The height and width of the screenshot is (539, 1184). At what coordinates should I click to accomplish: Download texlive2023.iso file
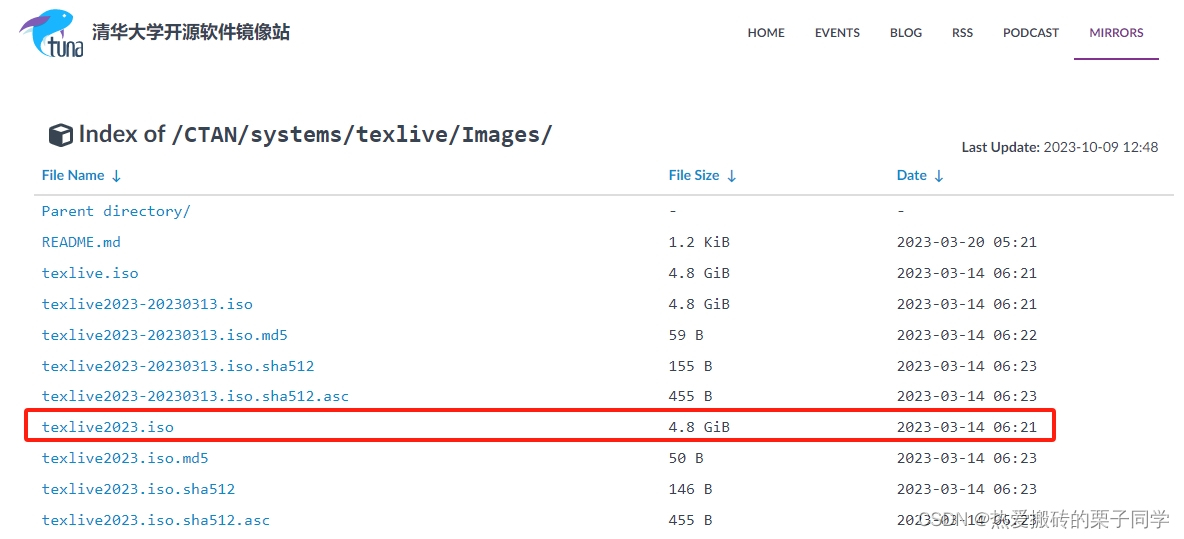[107, 427]
